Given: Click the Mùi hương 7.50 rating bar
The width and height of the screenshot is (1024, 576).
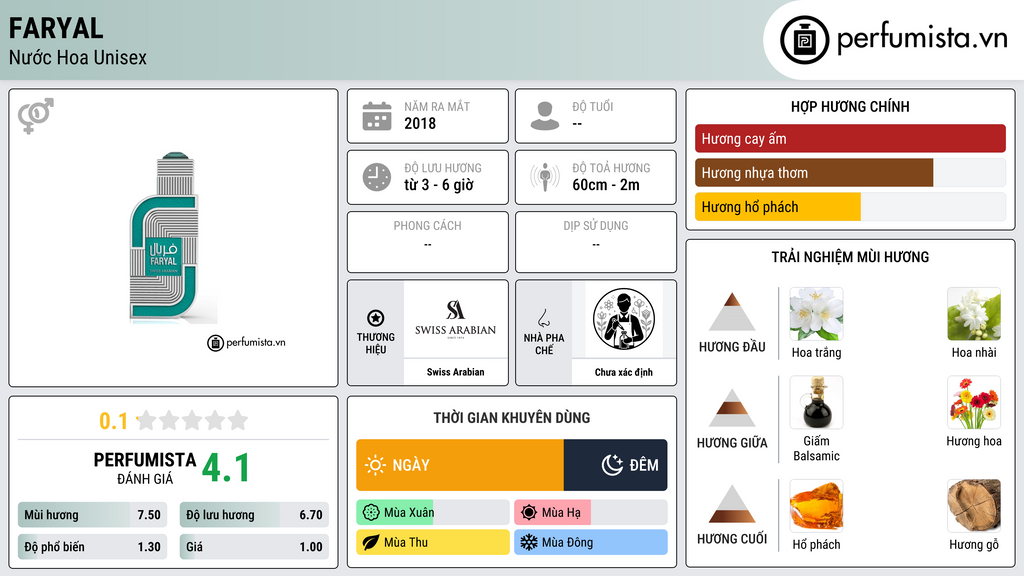Looking at the screenshot, I should 92,515.
